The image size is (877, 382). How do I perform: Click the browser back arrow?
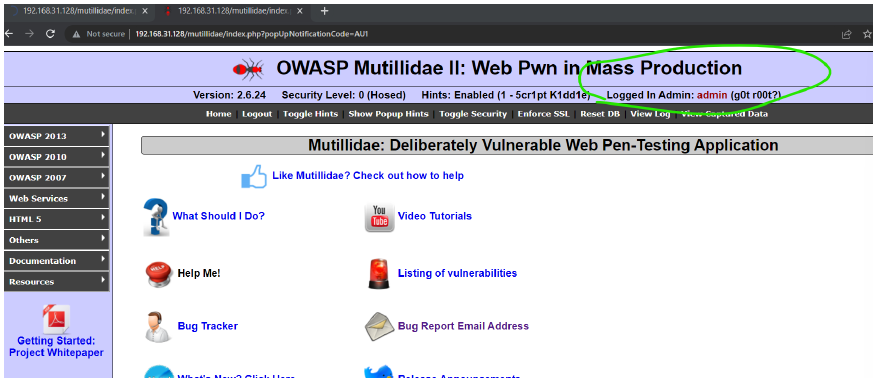point(8,34)
